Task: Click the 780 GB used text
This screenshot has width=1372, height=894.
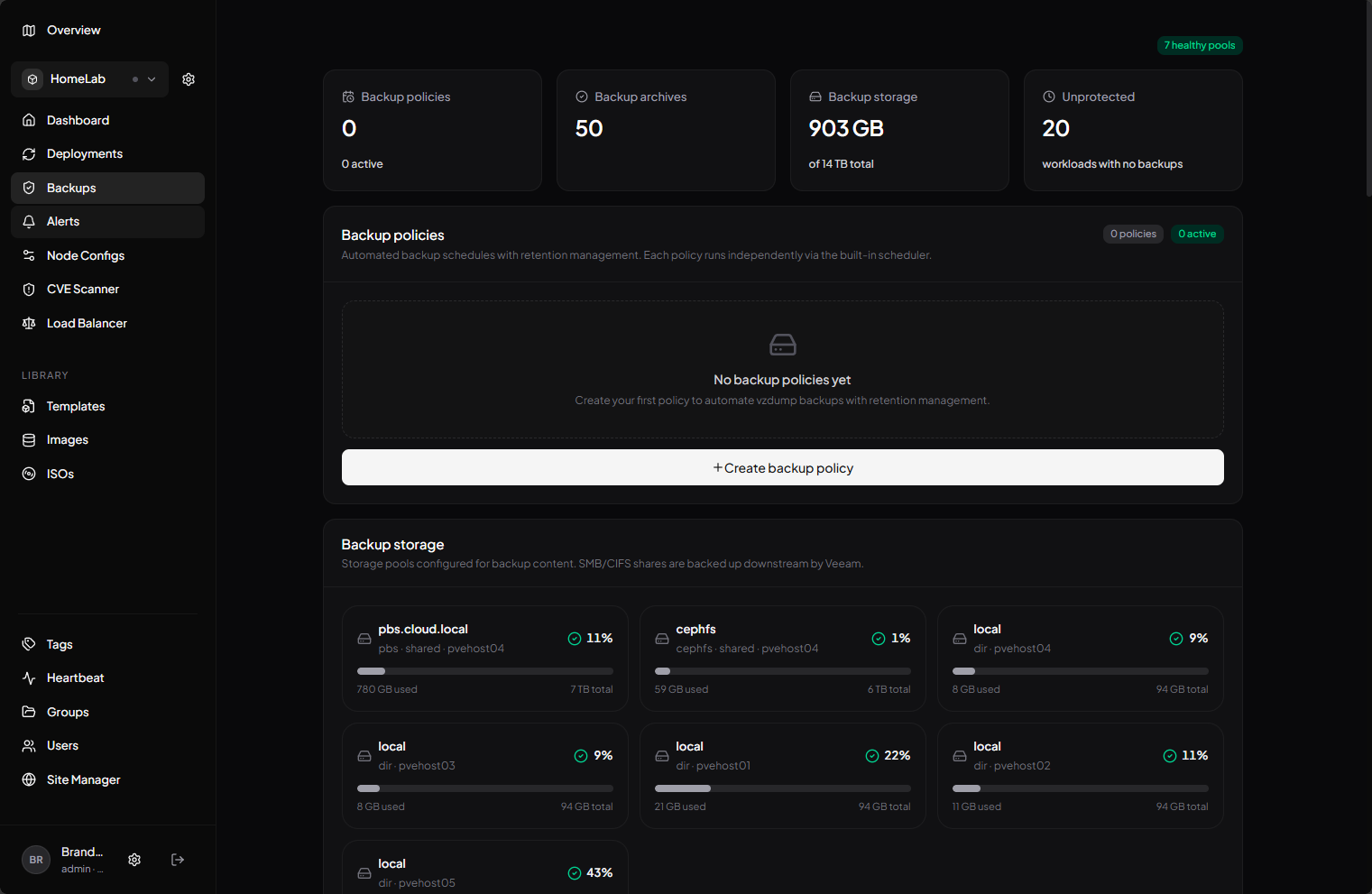Action: 387,689
